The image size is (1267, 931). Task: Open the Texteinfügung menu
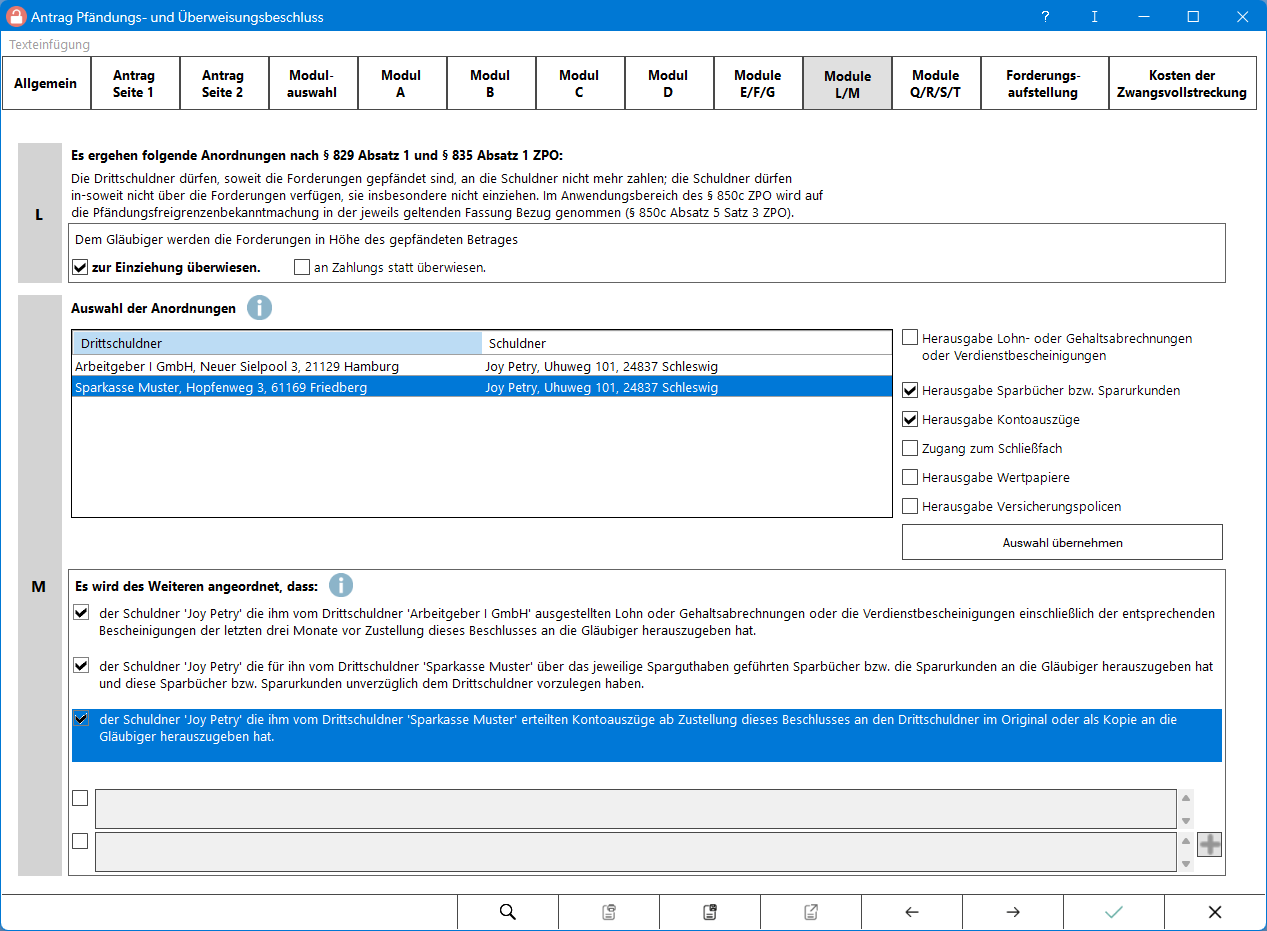tap(49, 45)
